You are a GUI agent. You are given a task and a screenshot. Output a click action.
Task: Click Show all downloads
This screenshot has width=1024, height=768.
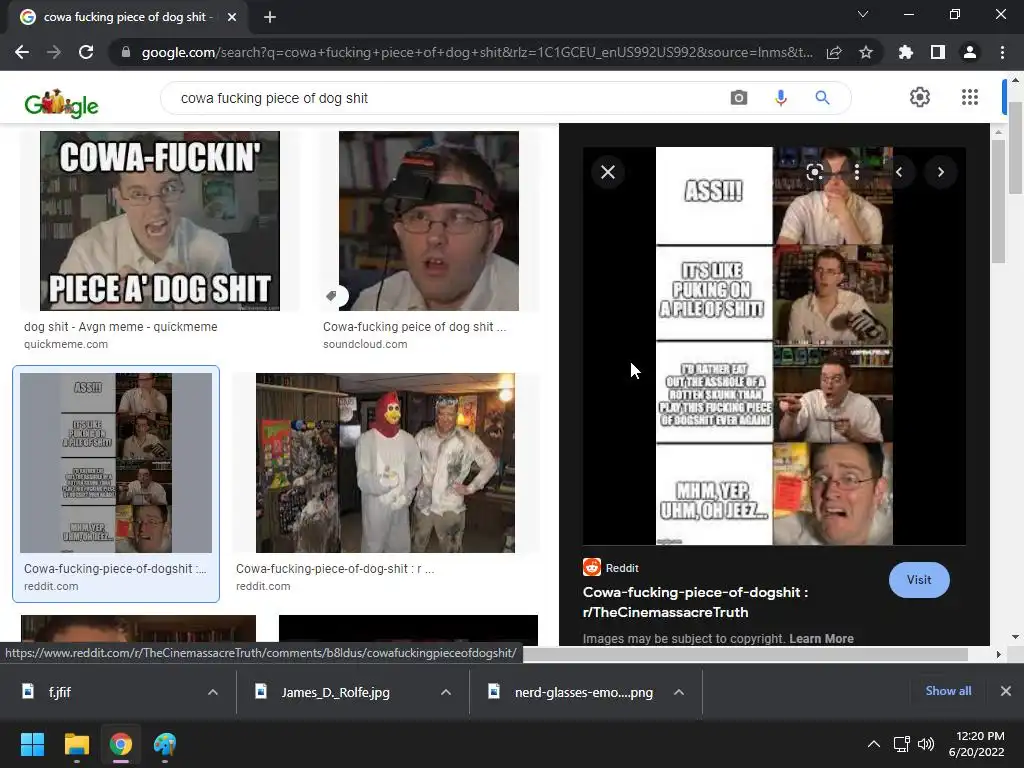(948, 691)
